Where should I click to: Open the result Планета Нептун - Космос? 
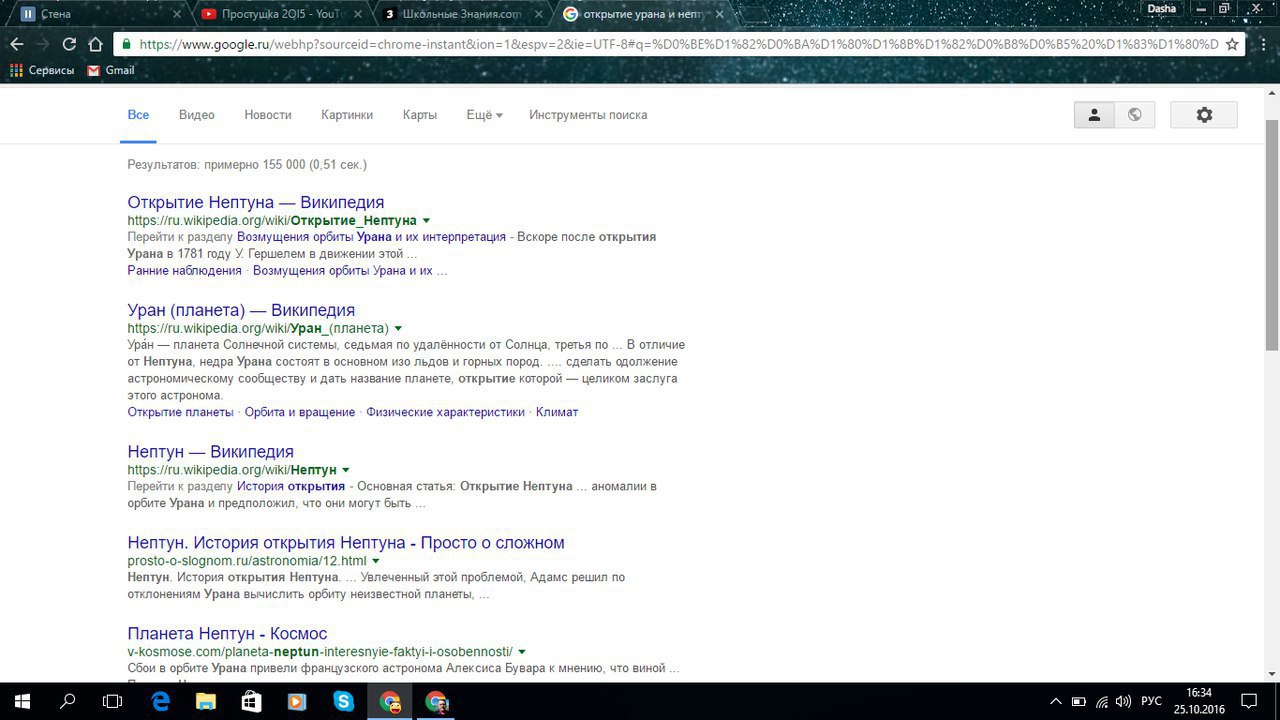[227, 634]
